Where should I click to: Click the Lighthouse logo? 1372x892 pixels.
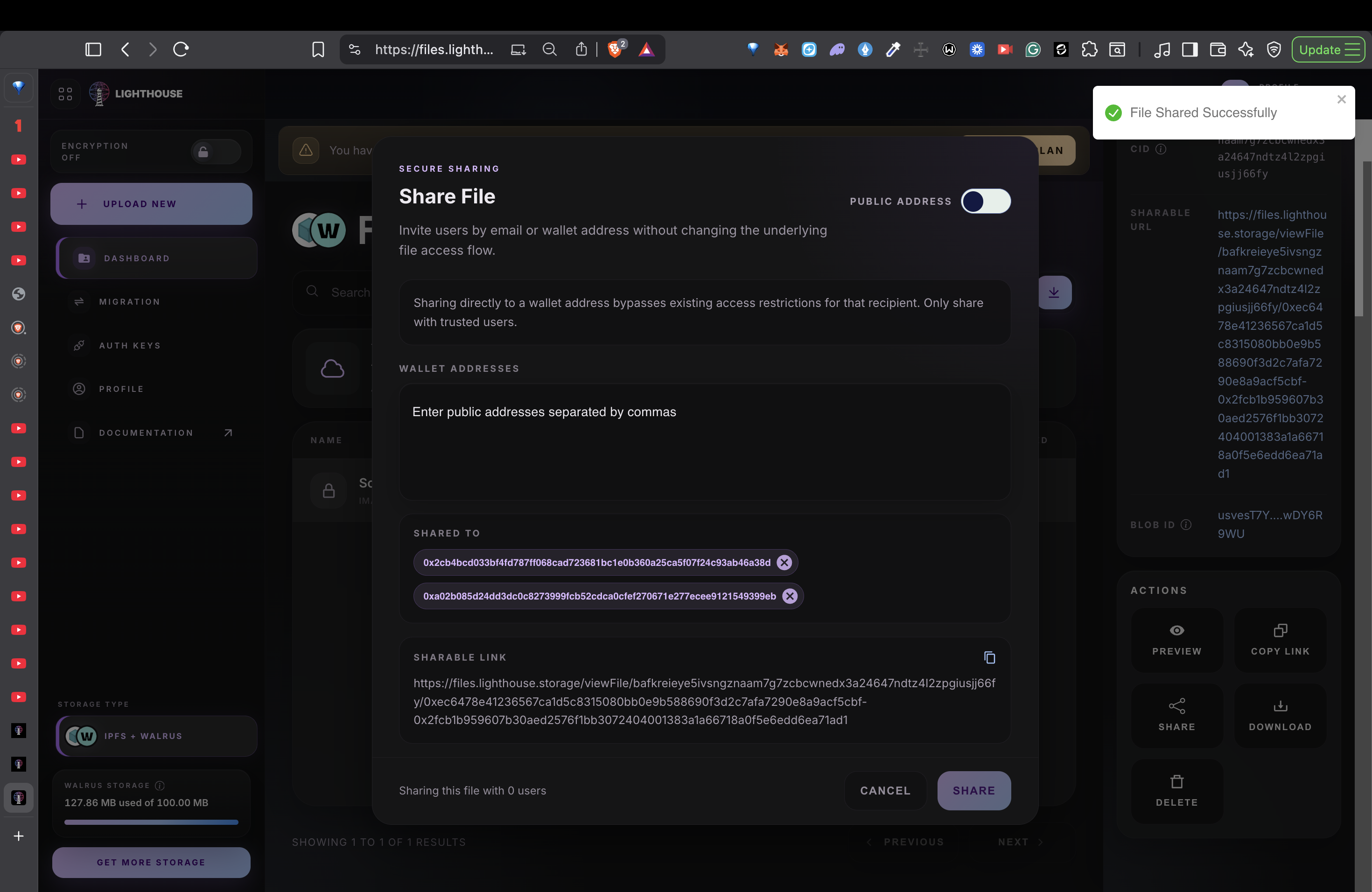tap(136, 93)
